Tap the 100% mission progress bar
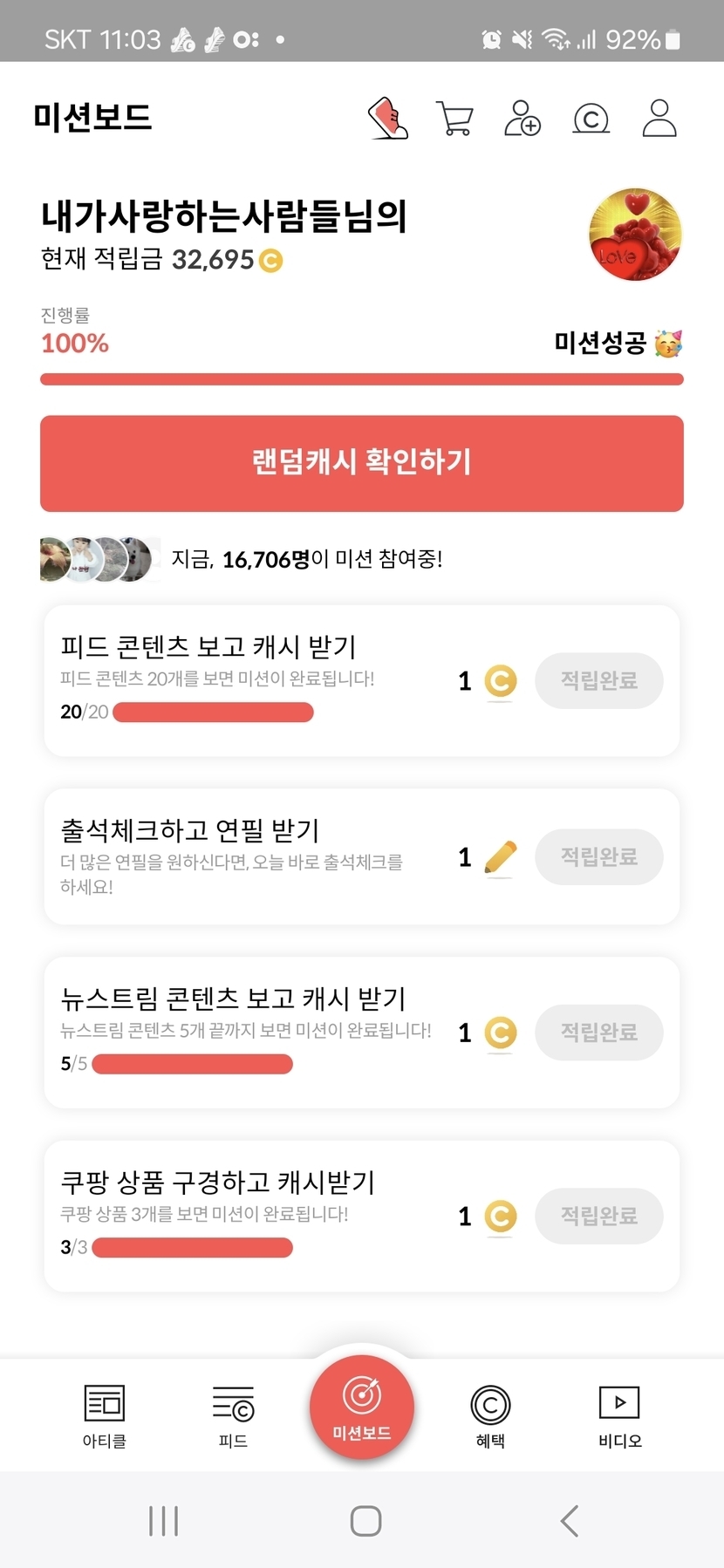724x1568 pixels. tap(362, 379)
